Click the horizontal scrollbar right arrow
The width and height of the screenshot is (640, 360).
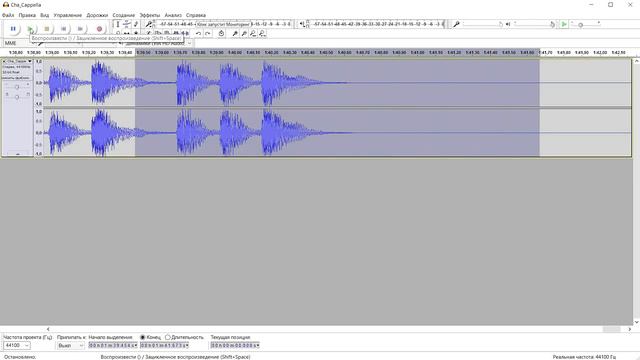(x=629, y=329)
